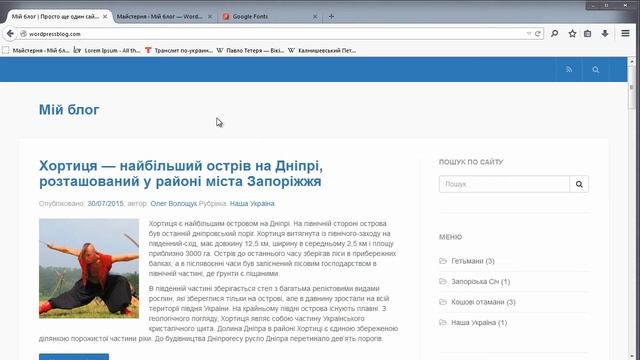Click the browser back arrow button

(x=10, y=33)
